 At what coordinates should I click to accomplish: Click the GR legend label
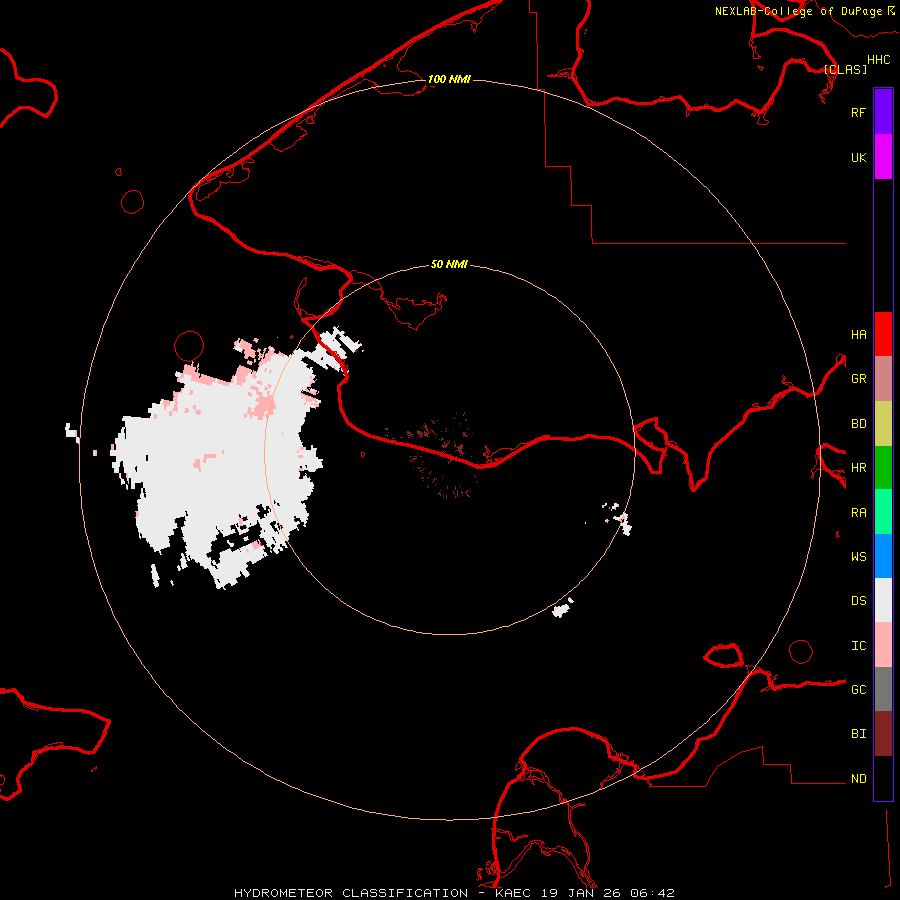click(x=858, y=379)
